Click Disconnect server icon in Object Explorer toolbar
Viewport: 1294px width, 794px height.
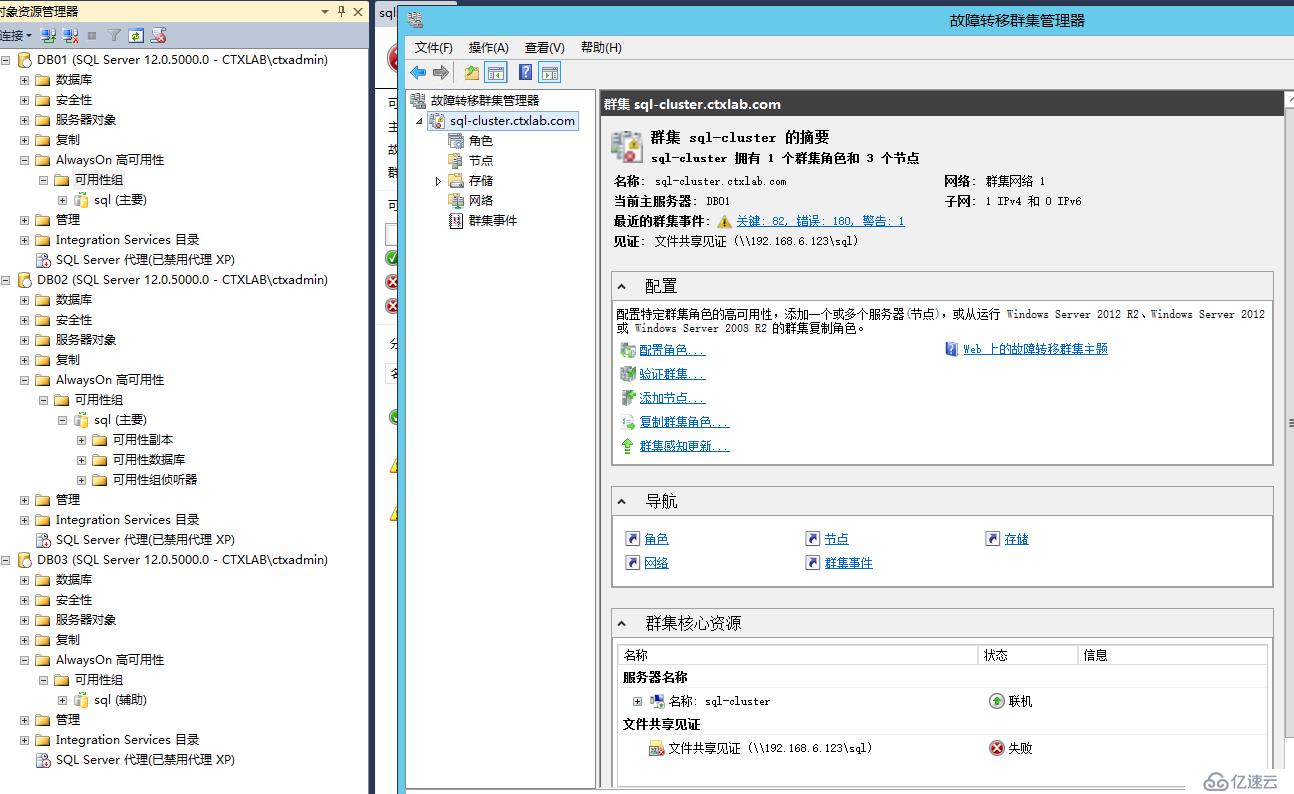70,35
